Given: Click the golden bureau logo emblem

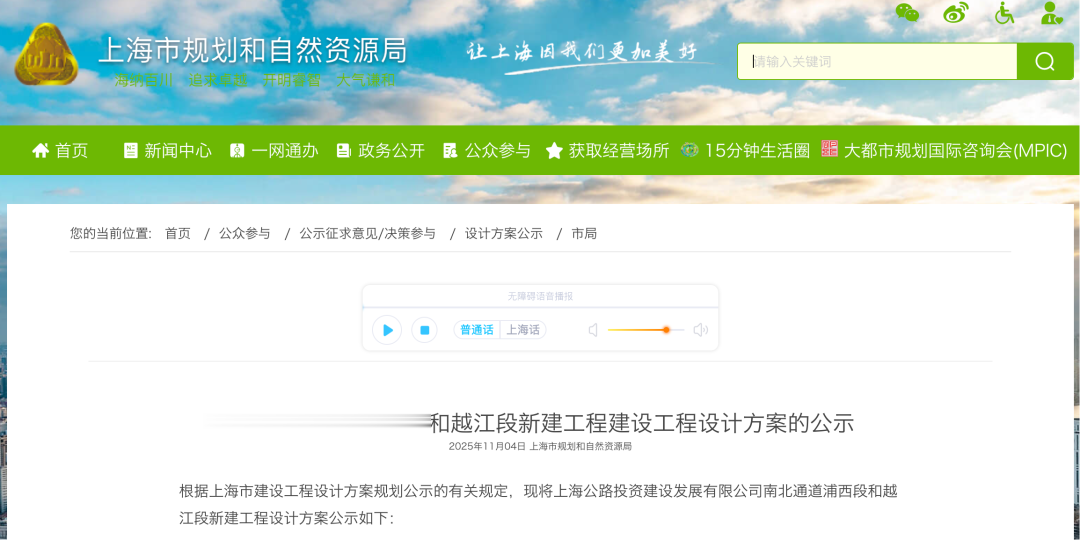Looking at the screenshot, I should [47, 54].
